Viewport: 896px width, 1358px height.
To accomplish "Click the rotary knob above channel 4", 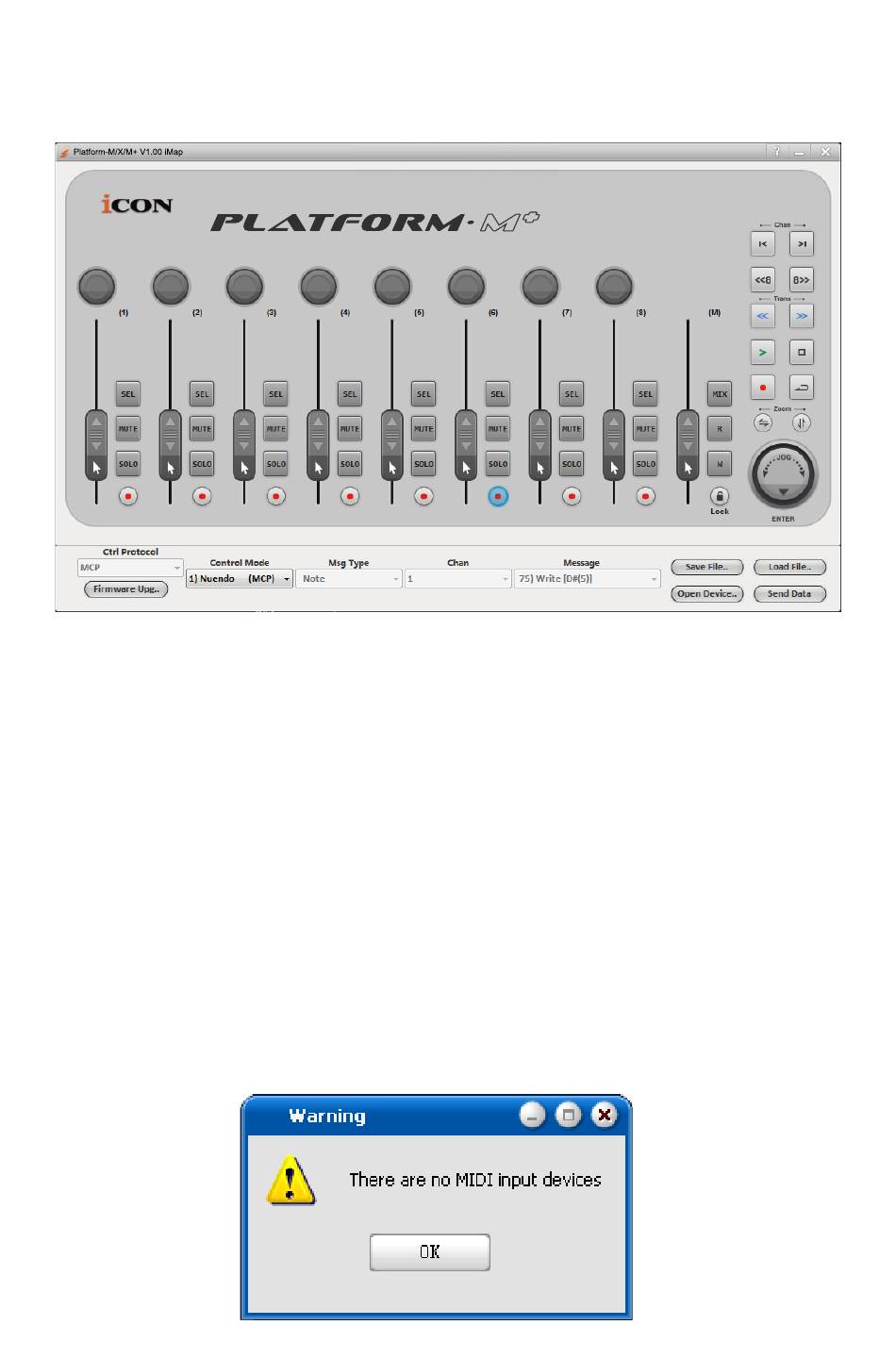I will pos(319,286).
